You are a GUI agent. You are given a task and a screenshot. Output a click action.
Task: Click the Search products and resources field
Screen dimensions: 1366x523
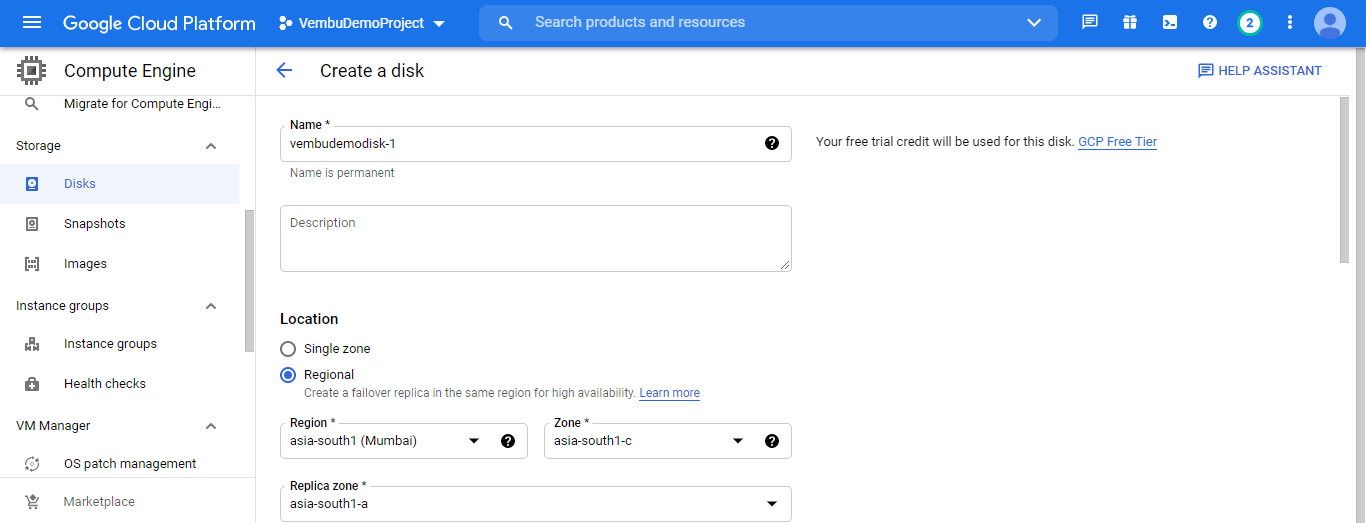[770, 22]
